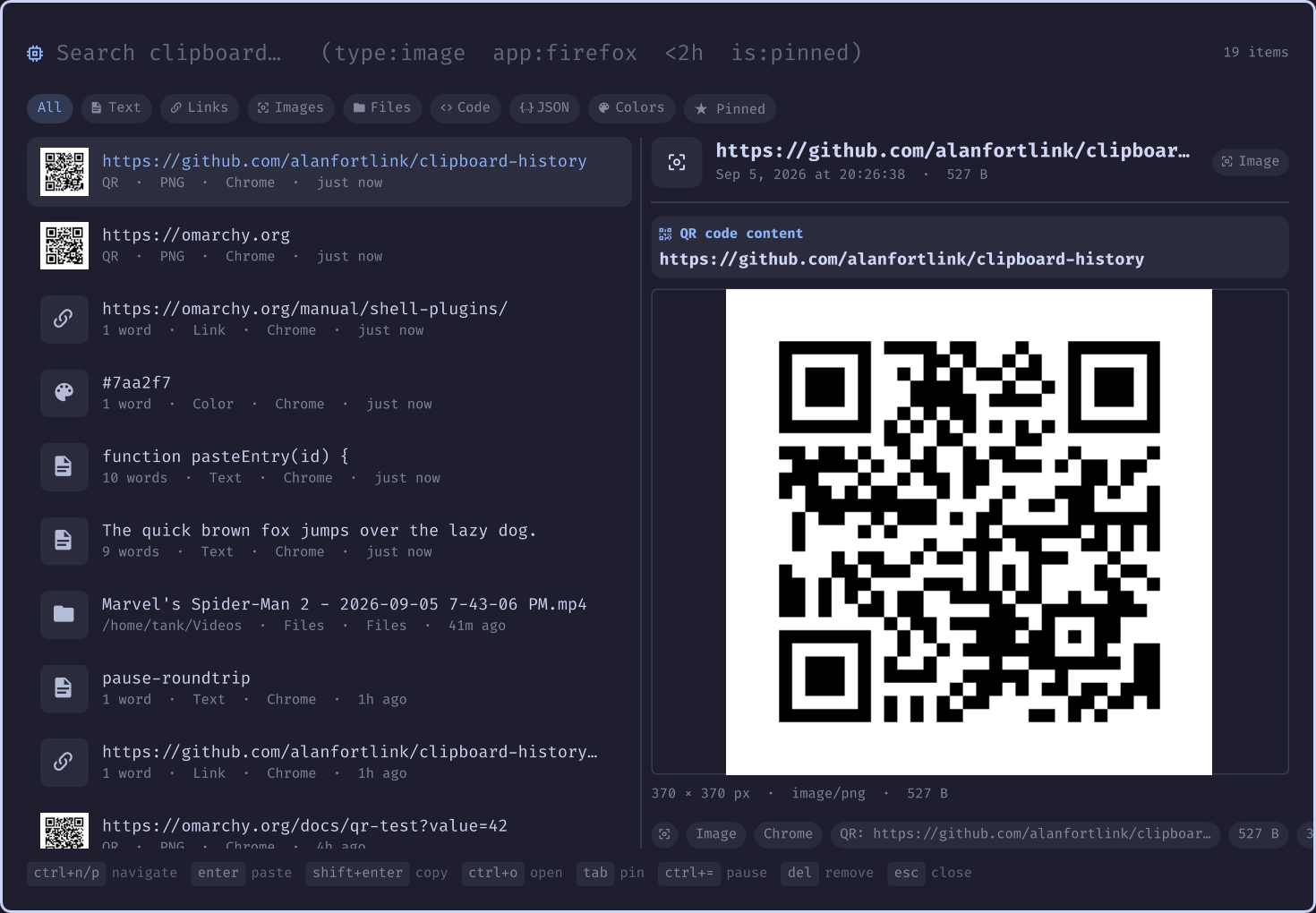Click the small image icon chip below preview
The height and width of the screenshot is (913, 1316).
click(664, 834)
